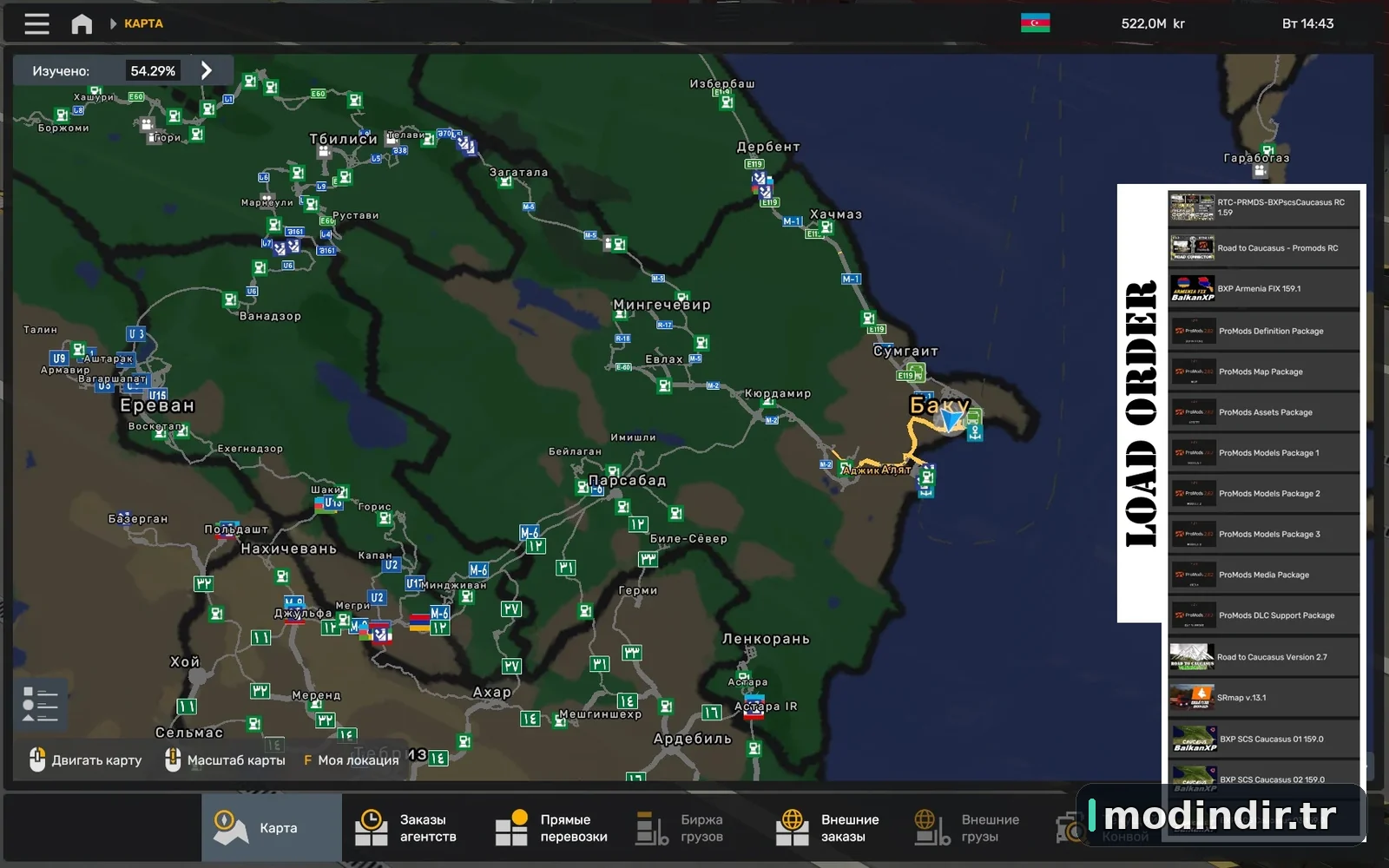Viewport: 1389px width, 868px height.
Task: Select the Тбилиси city label
Action: point(344,139)
